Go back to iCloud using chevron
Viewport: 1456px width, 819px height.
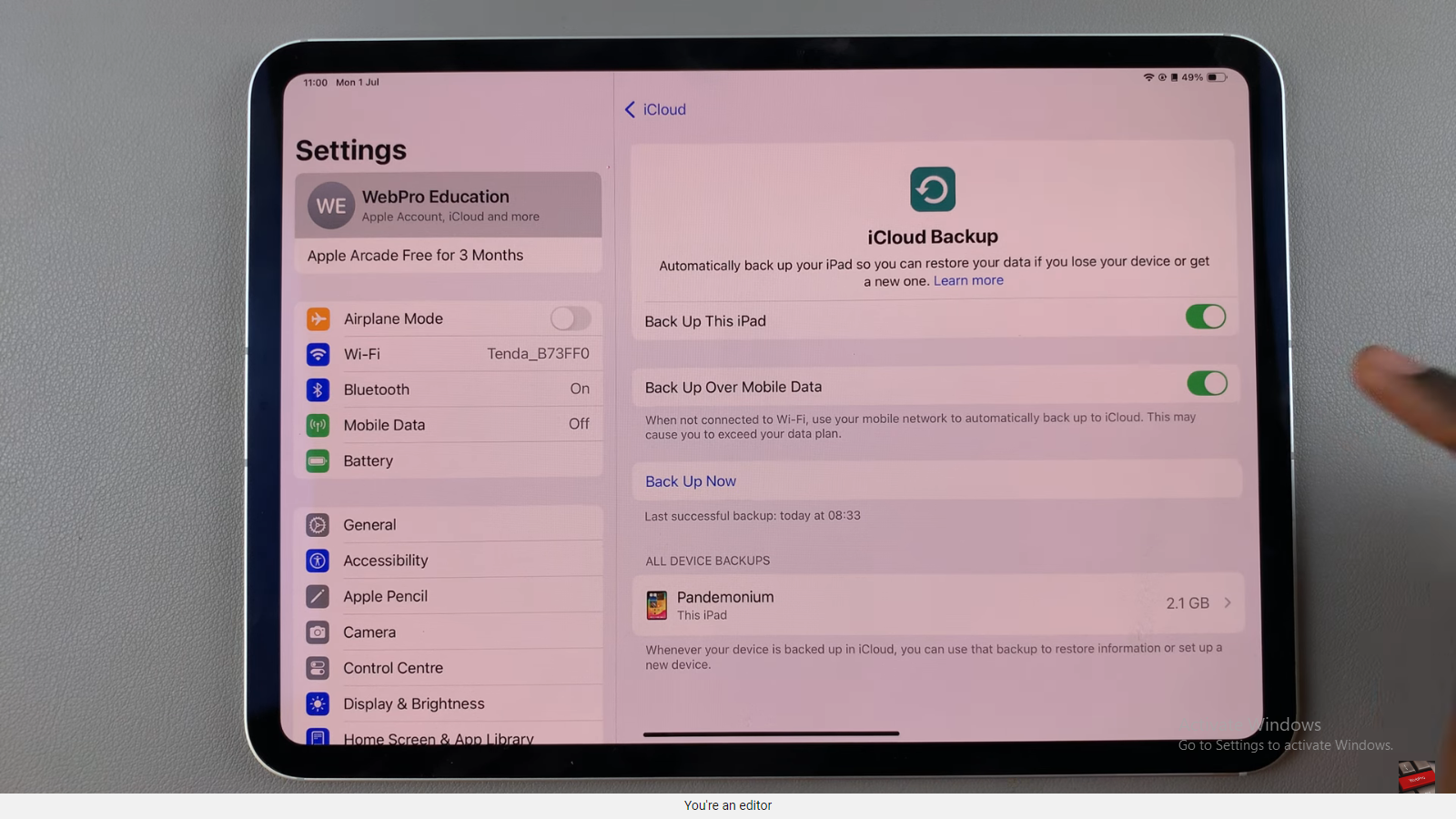click(630, 109)
